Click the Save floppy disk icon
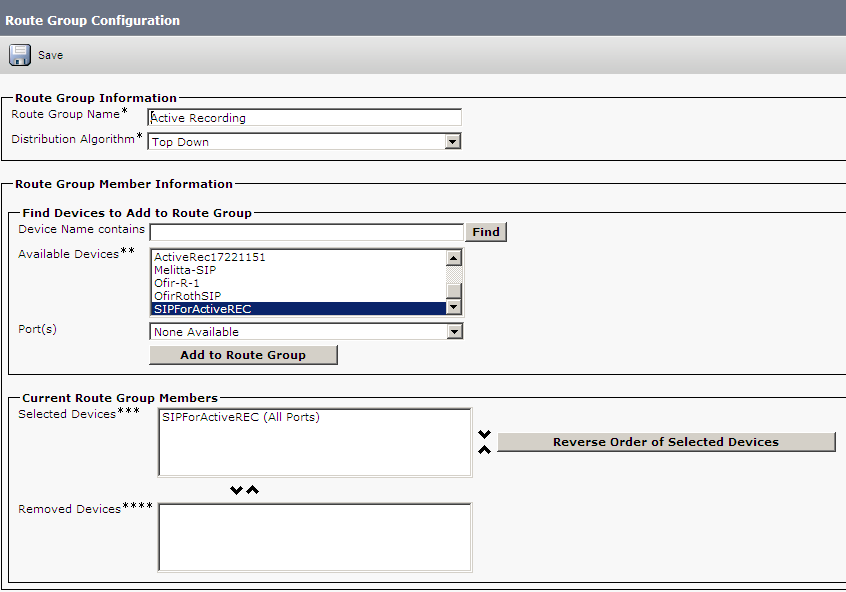This screenshot has width=846, height=592. (x=20, y=55)
